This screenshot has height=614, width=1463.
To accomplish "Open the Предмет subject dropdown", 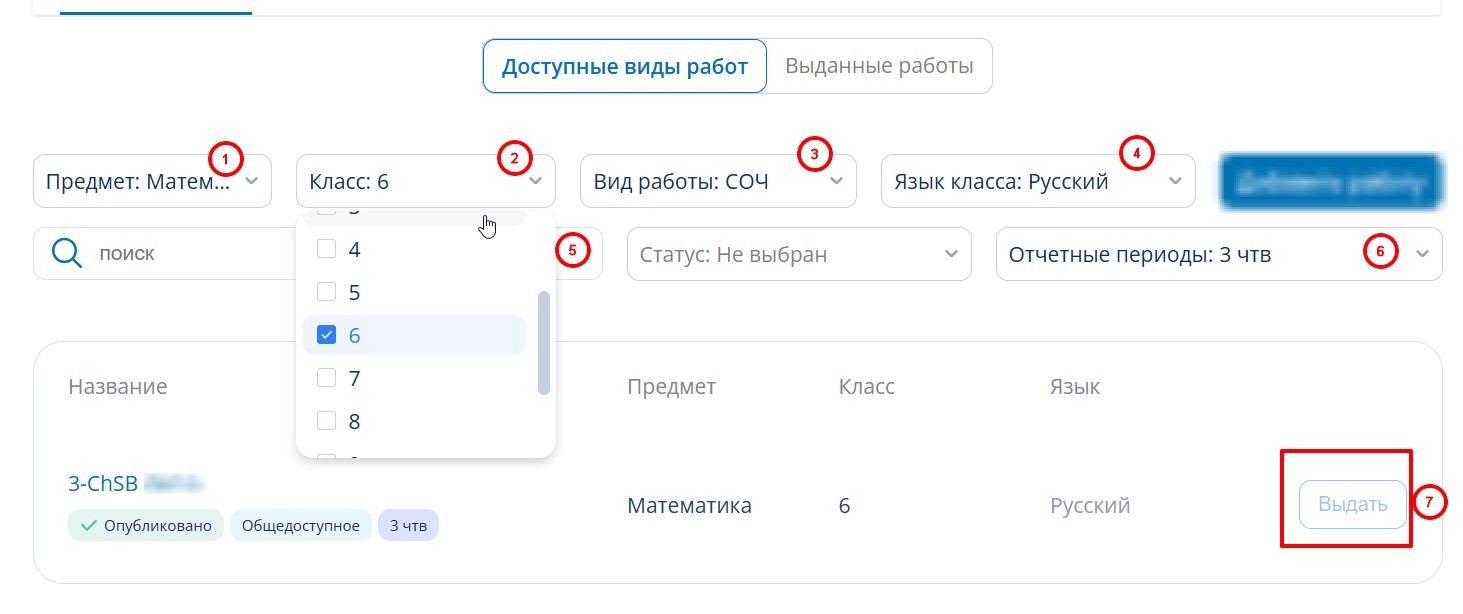I will 152,181.
